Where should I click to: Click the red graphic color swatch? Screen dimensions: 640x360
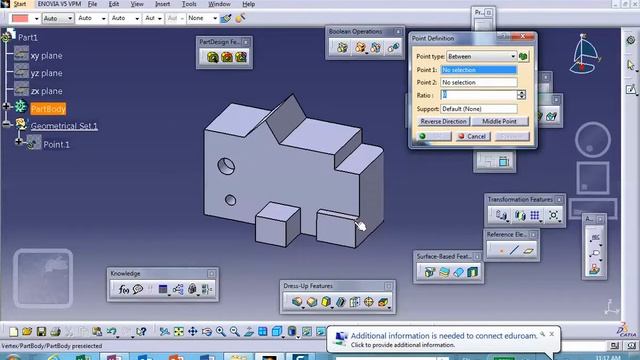pyautogui.click(x=20, y=18)
